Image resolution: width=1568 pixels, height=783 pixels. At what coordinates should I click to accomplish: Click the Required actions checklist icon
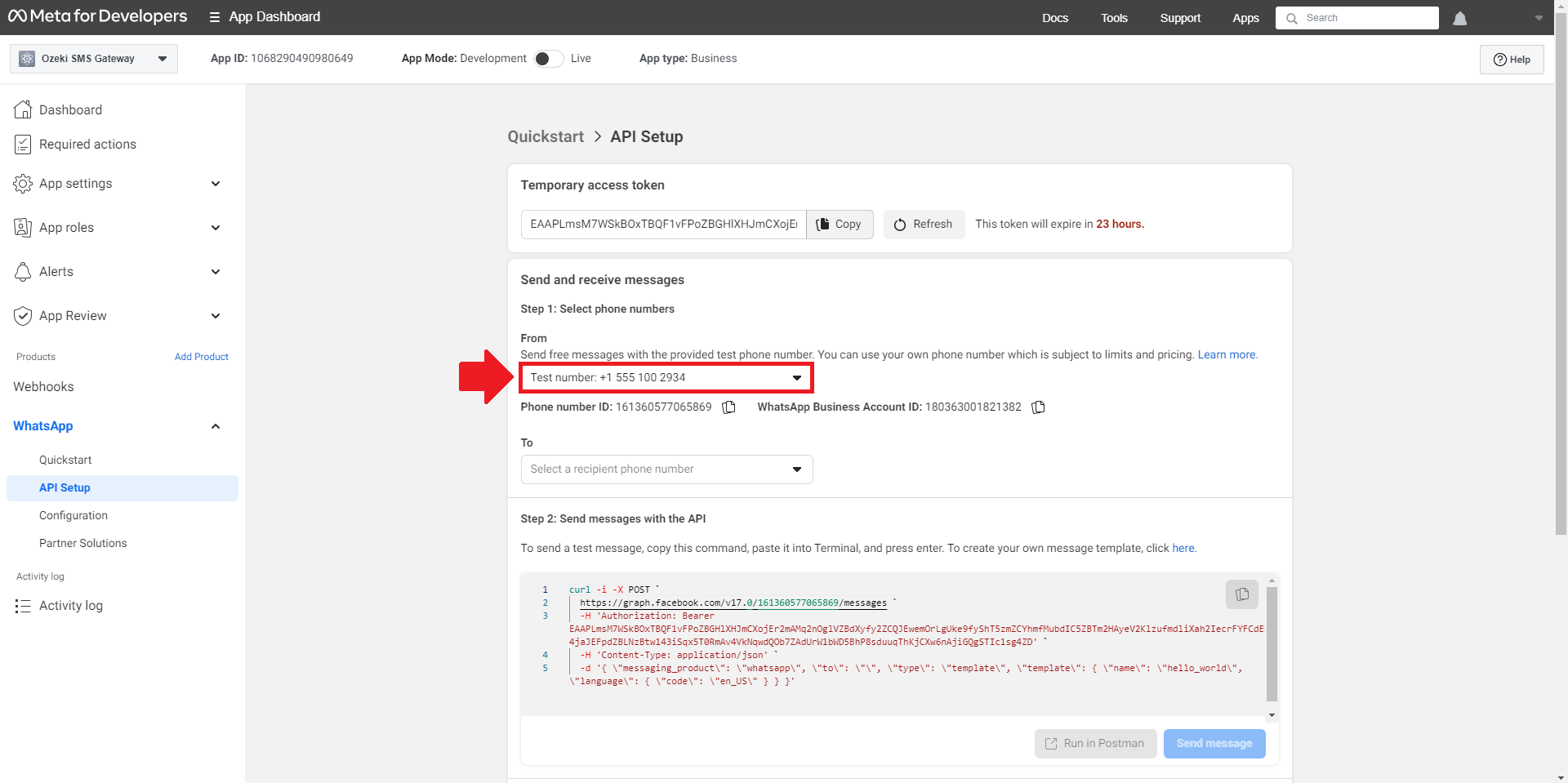pos(23,145)
